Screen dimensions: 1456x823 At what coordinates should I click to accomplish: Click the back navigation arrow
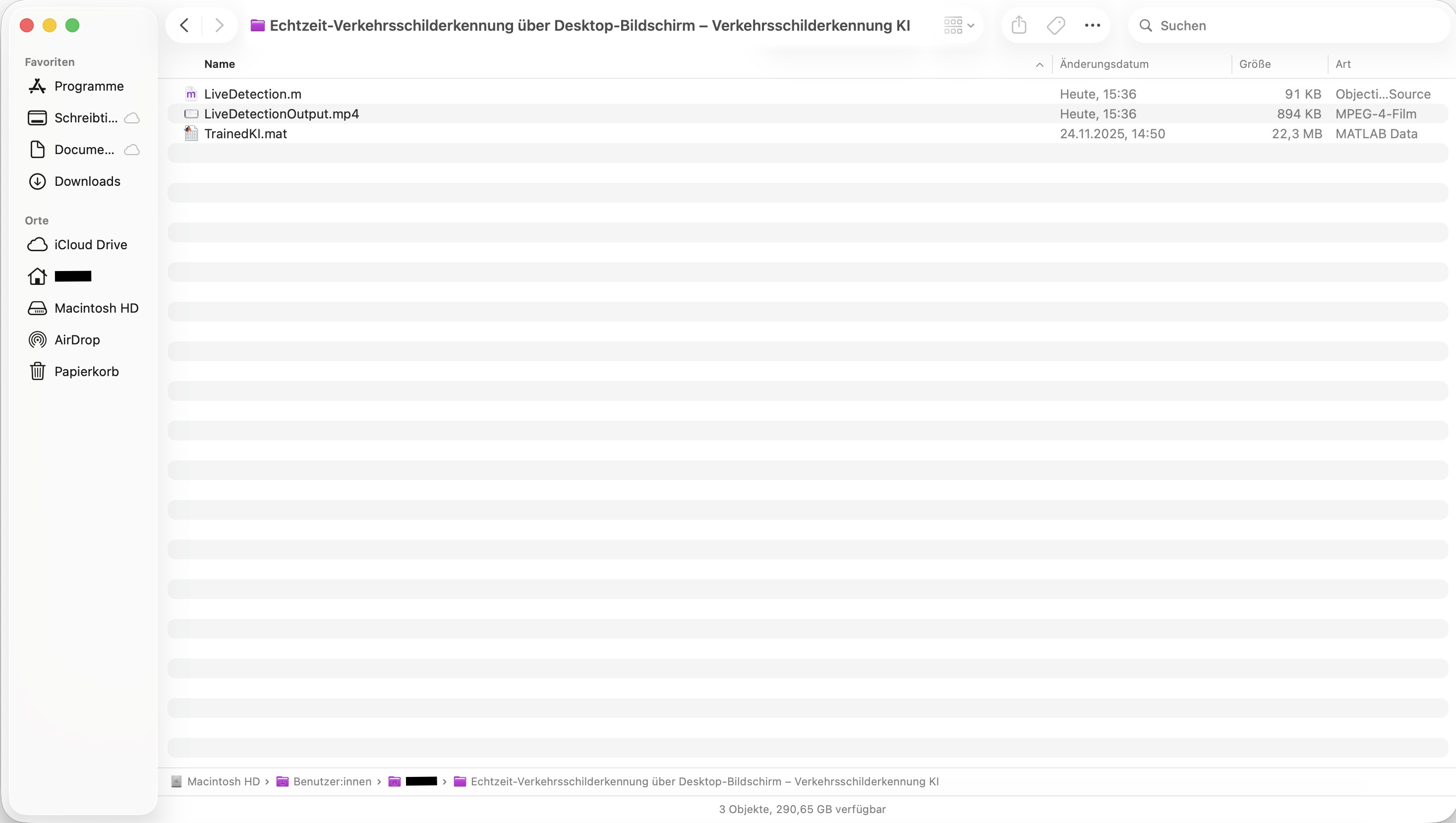click(184, 25)
